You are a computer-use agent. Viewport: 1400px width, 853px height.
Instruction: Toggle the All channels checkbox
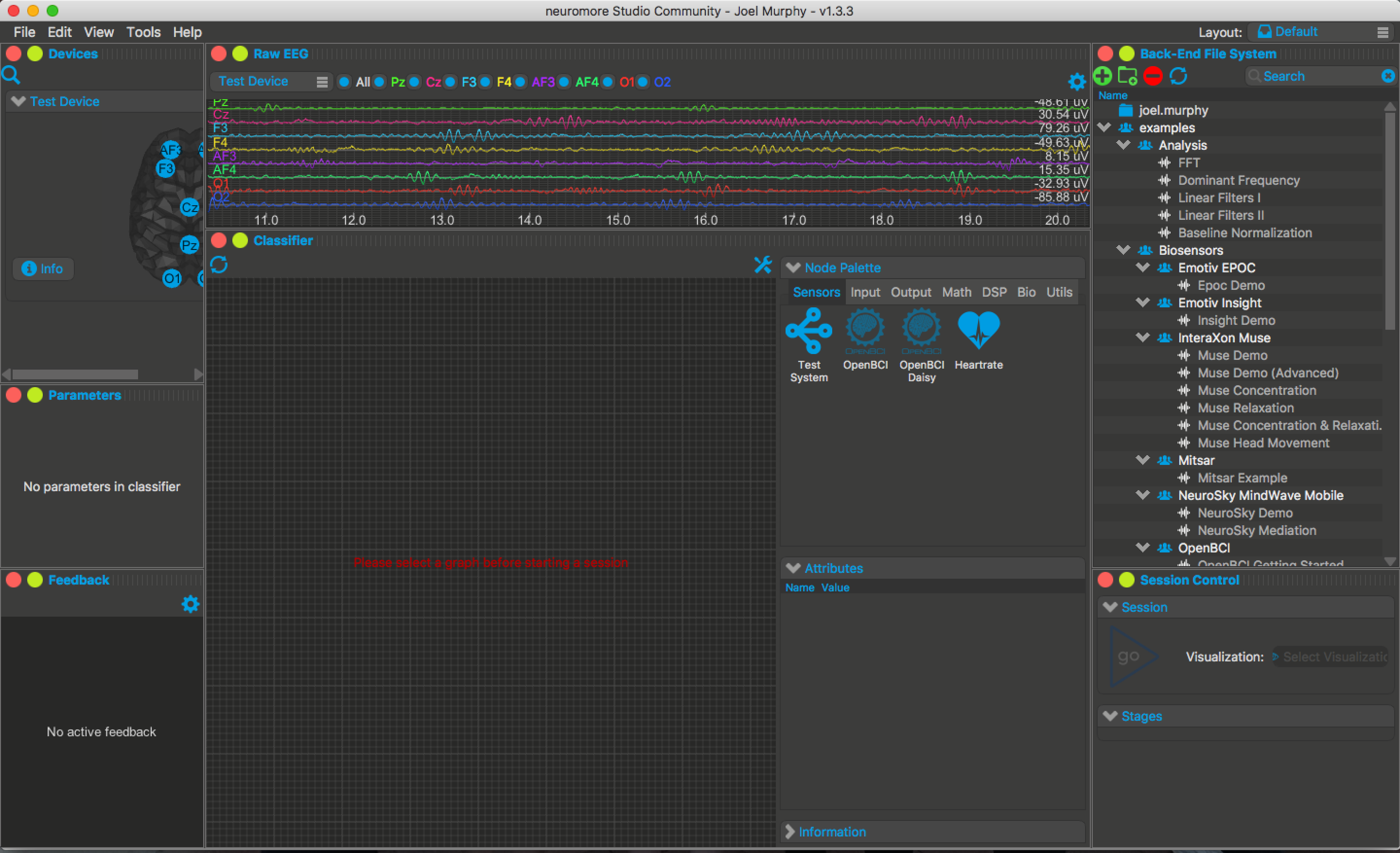point(344,82)
